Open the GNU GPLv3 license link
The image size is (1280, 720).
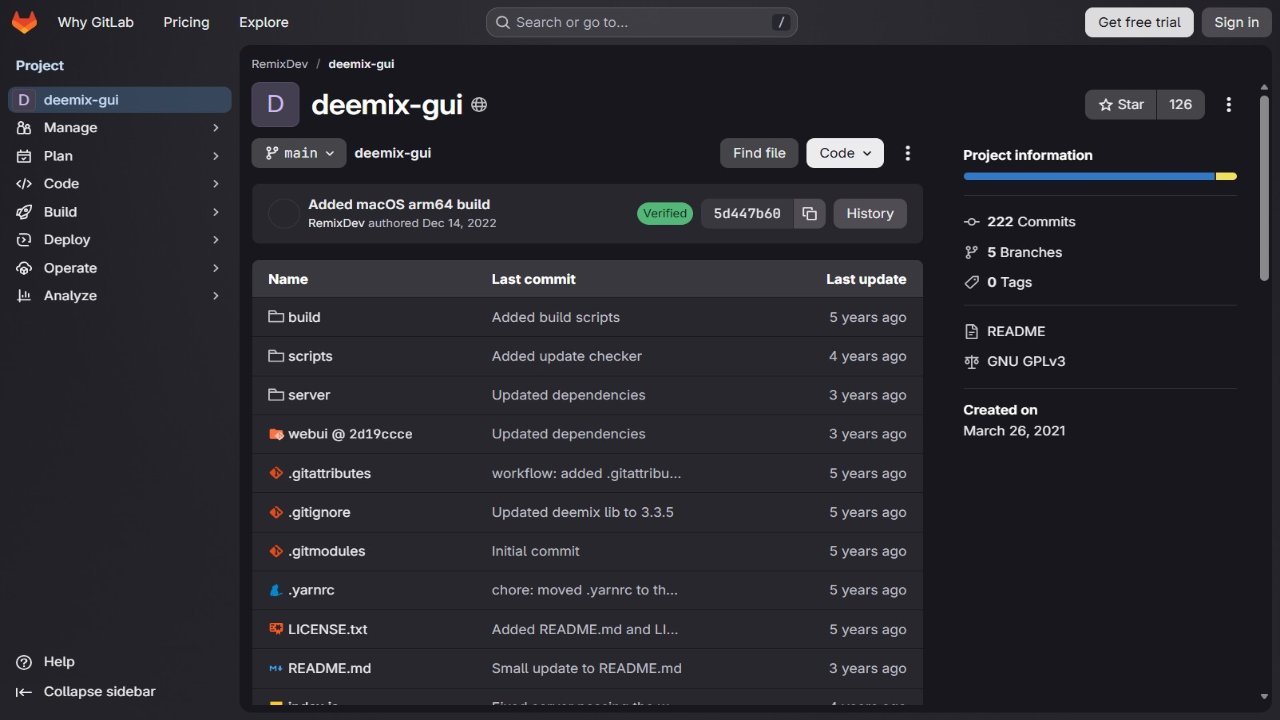pyautogui.click(x=1026, y=361)
